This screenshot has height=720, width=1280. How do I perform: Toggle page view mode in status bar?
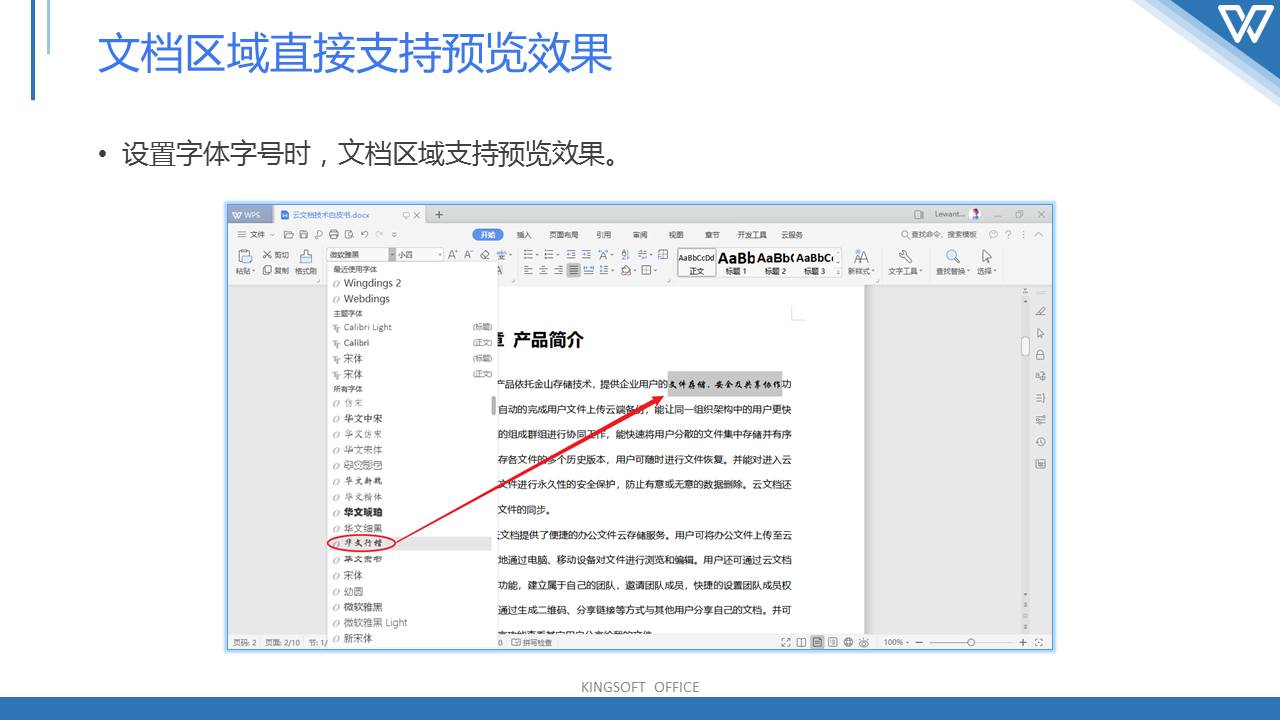tap(817, 642)
